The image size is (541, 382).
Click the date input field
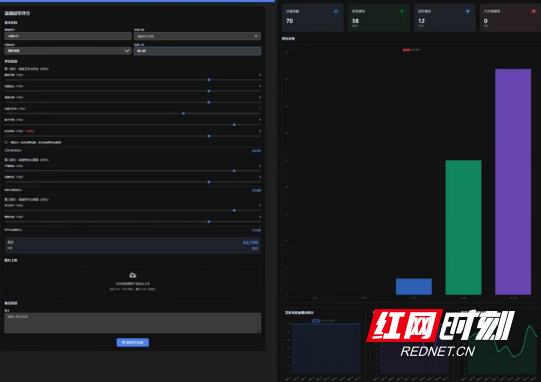pos(197,36)
